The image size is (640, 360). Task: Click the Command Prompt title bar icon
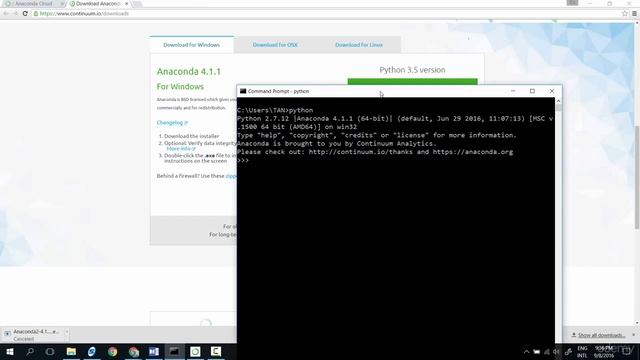click(243, 91)
